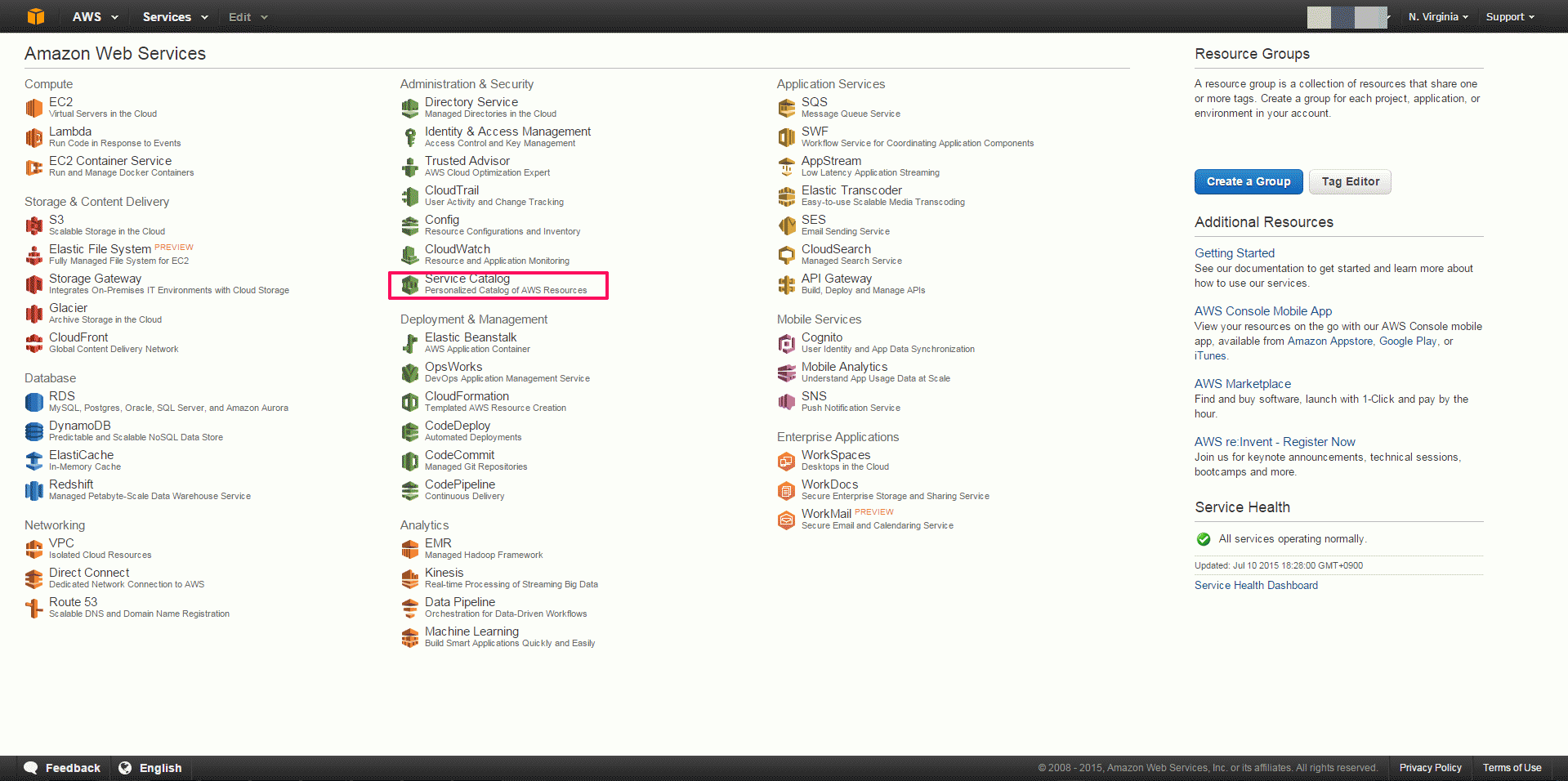The width and height of the screenshot is (1568, 781).
Task: Open AWS re:Invent Register Now link
Action: 1275,442
